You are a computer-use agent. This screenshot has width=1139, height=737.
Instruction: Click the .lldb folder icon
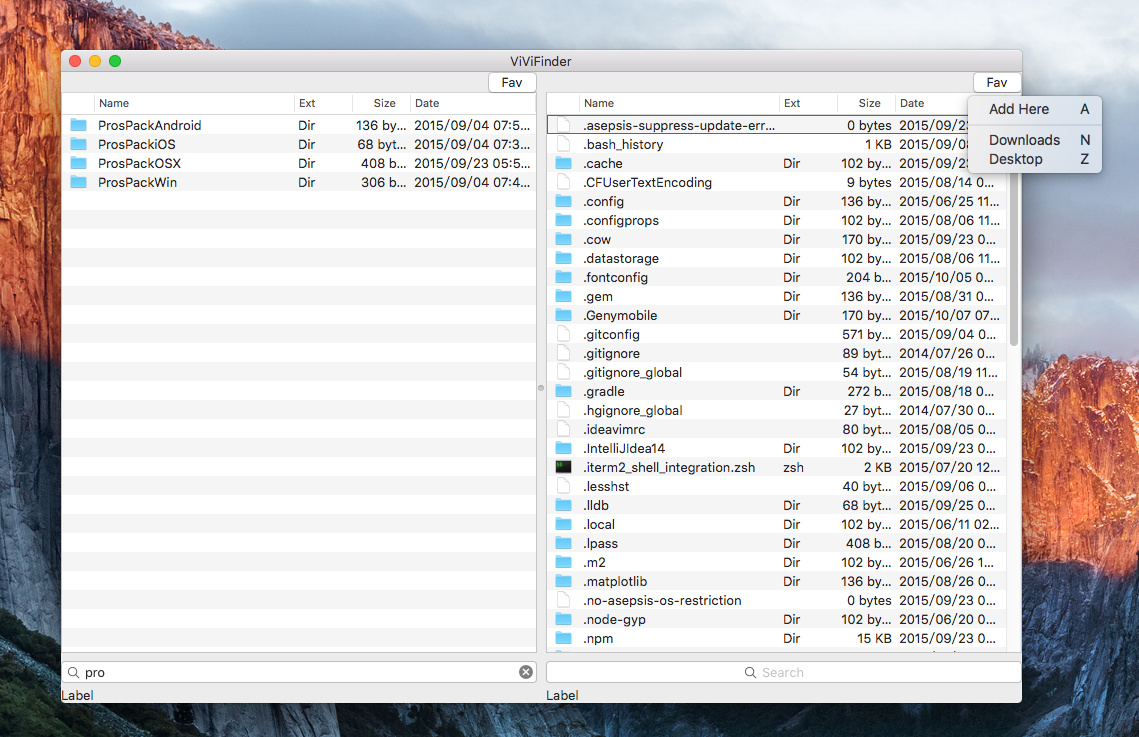pyautogui.click(x=564, y=505)
